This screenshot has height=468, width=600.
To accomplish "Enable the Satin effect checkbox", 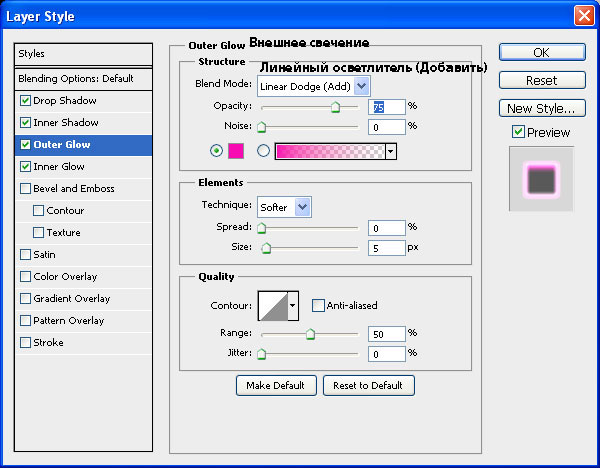I will point(25,254).
